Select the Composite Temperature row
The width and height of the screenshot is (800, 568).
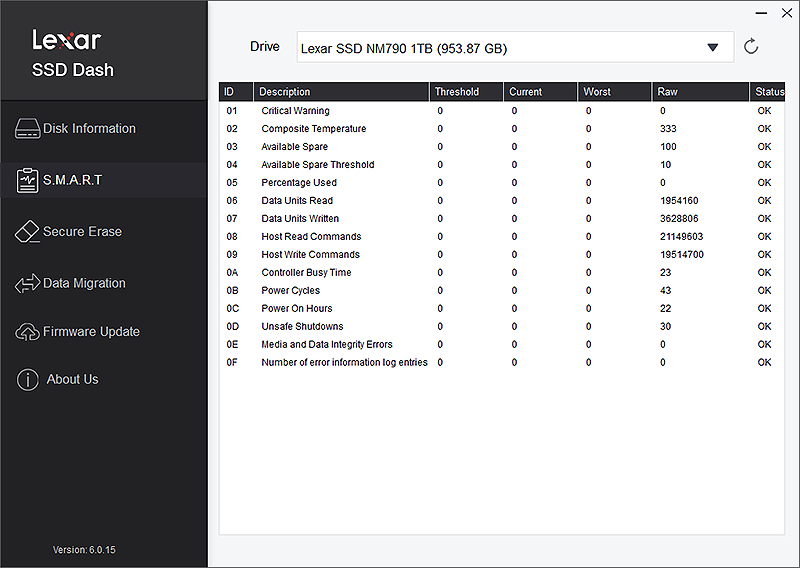click(x=314, y=129)
